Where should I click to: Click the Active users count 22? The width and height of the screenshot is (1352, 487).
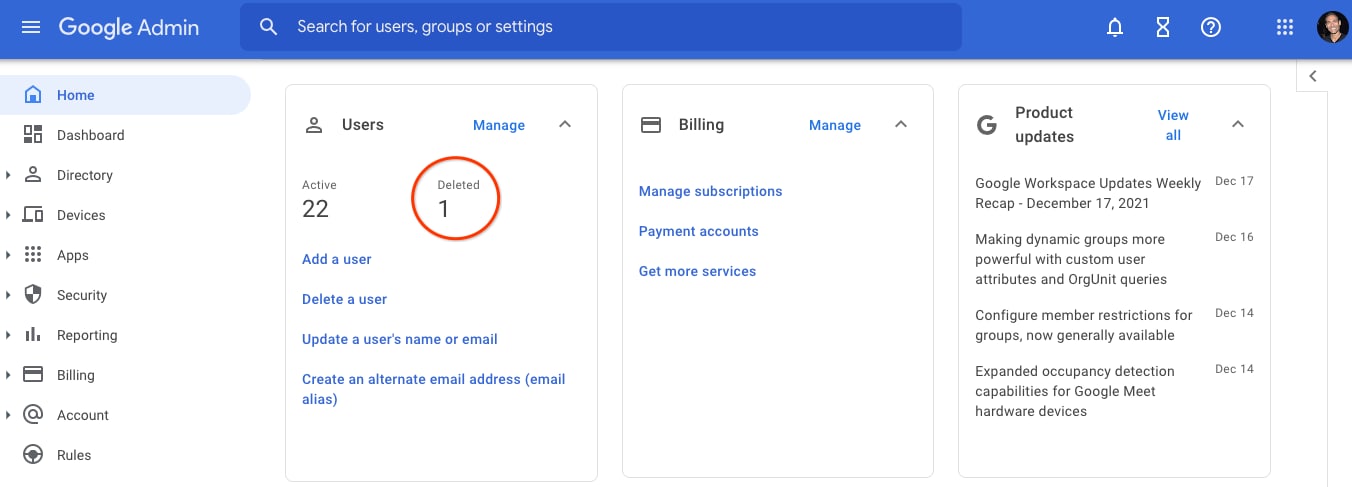(x=316, y=208)
